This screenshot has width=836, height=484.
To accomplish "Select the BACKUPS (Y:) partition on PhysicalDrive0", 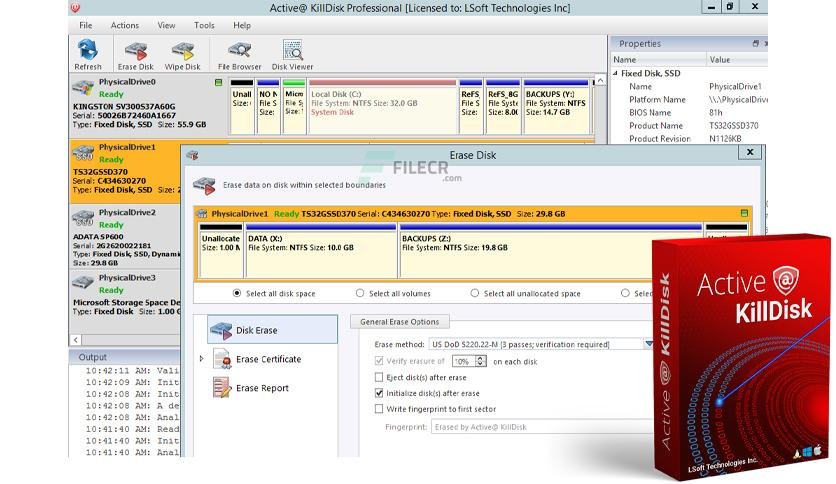I will [x=557, y=106].
